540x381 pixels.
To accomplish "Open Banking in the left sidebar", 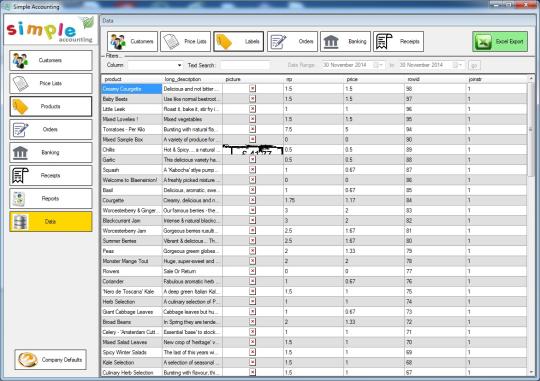I will (x=51, y=152).
